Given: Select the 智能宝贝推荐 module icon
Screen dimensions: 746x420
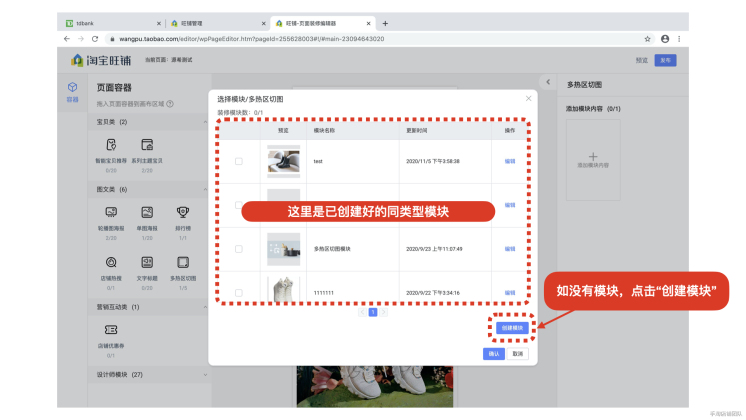Looking at the screenshot, I should click(x=111, y=145).
